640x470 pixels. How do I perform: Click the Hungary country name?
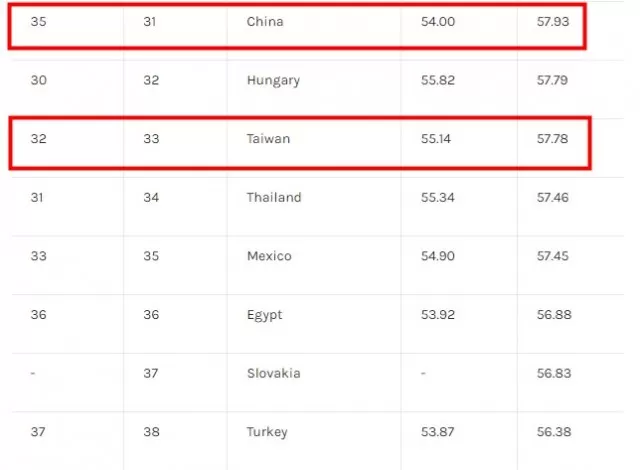[x=273, y=80]
